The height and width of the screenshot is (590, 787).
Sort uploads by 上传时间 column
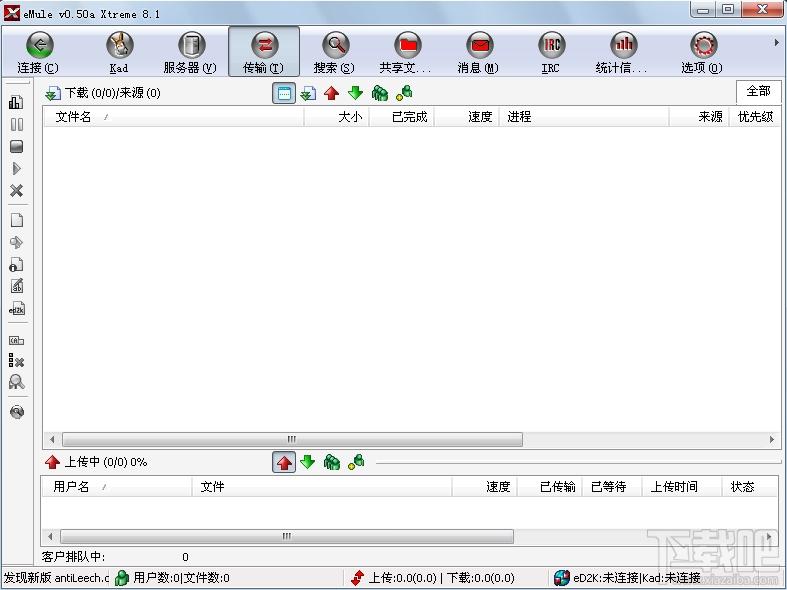point(683,487)
